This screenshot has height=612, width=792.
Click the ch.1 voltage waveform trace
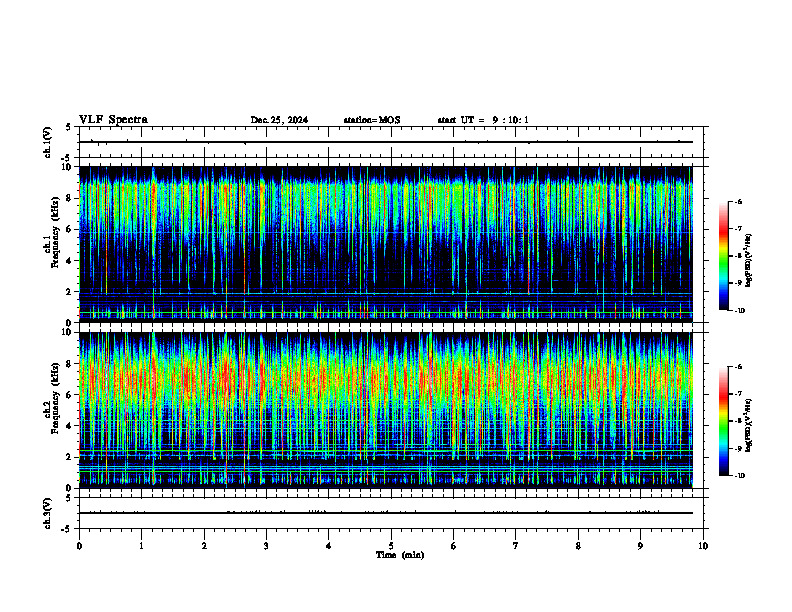click(x=386, y=142)
